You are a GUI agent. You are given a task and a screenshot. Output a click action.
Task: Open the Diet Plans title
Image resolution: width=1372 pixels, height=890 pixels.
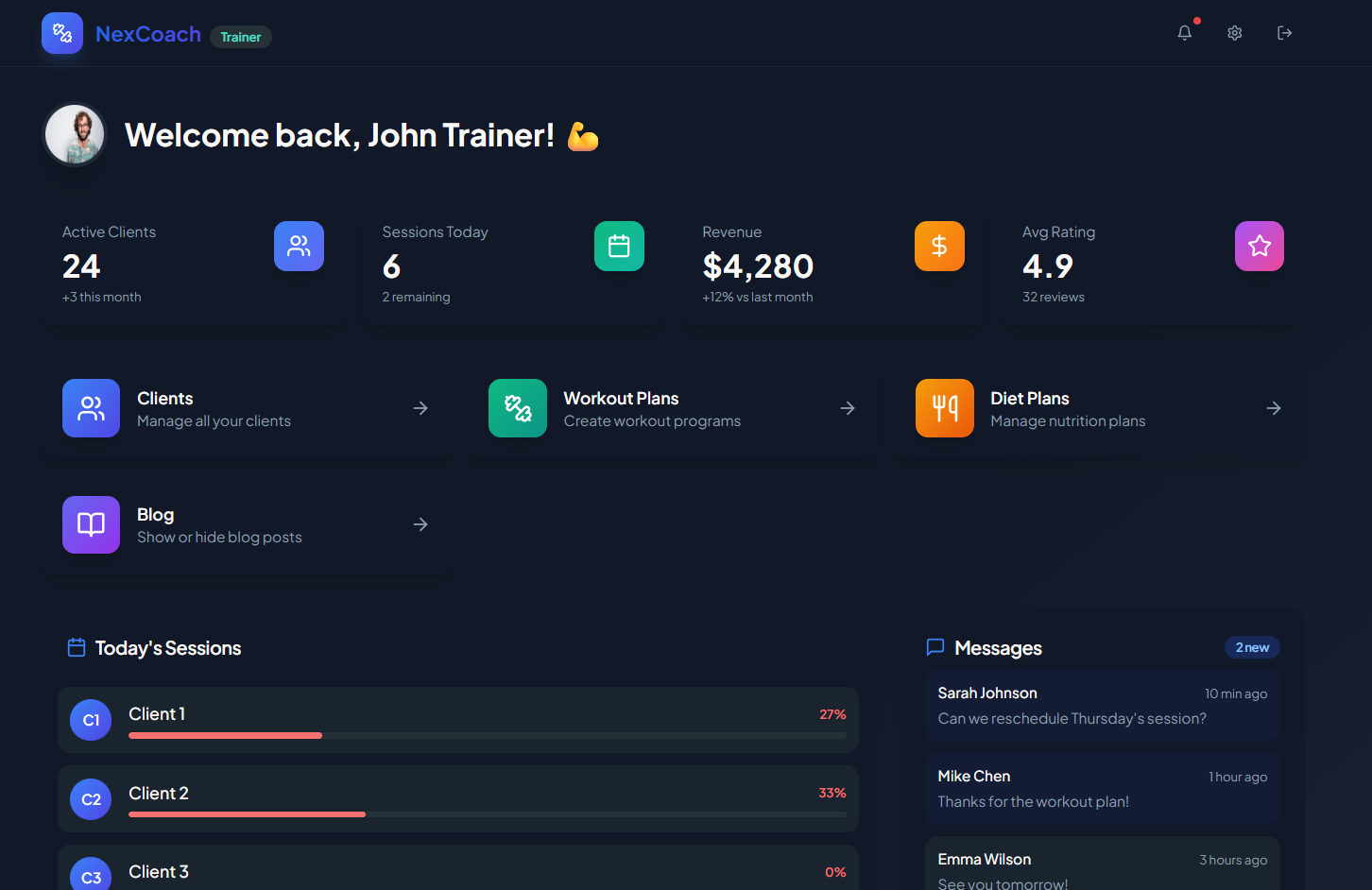click(x=1030, y=399)
